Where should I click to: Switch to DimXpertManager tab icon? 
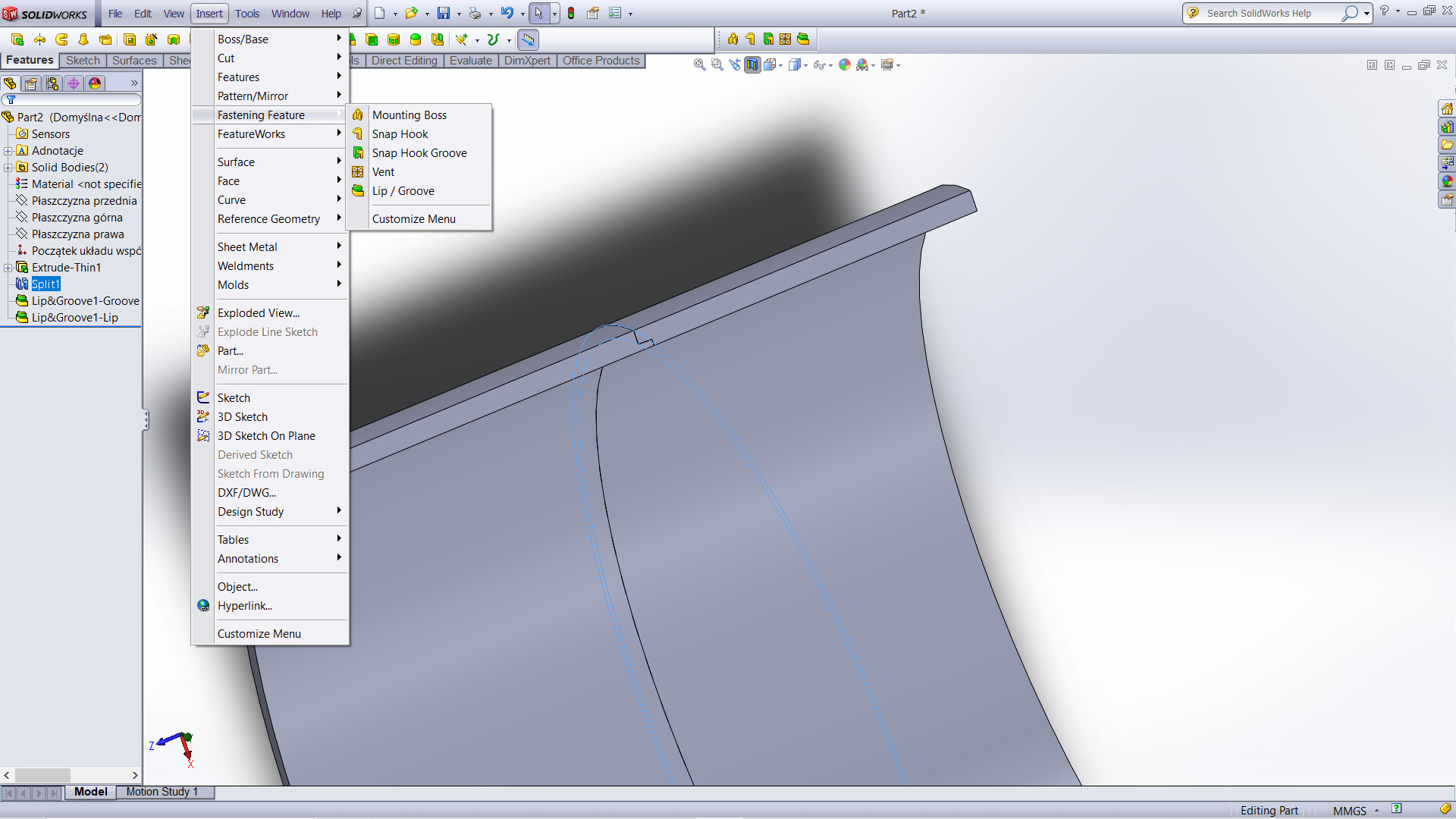click(x=74, y=83)
